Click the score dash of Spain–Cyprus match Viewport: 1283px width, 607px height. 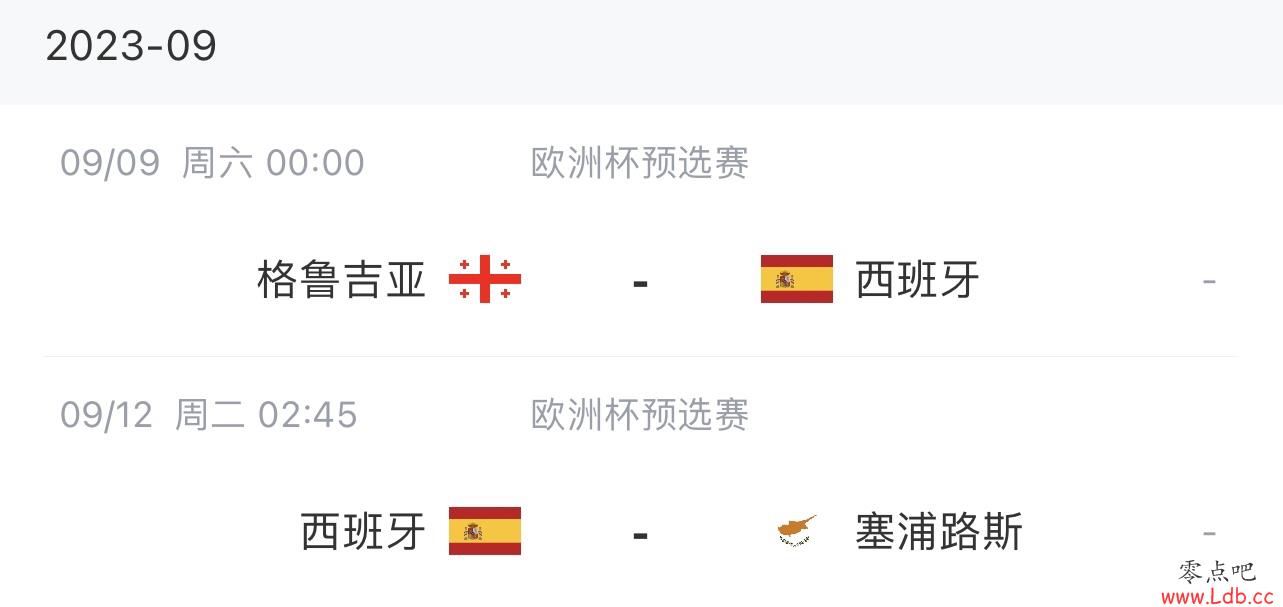point(641,535)
